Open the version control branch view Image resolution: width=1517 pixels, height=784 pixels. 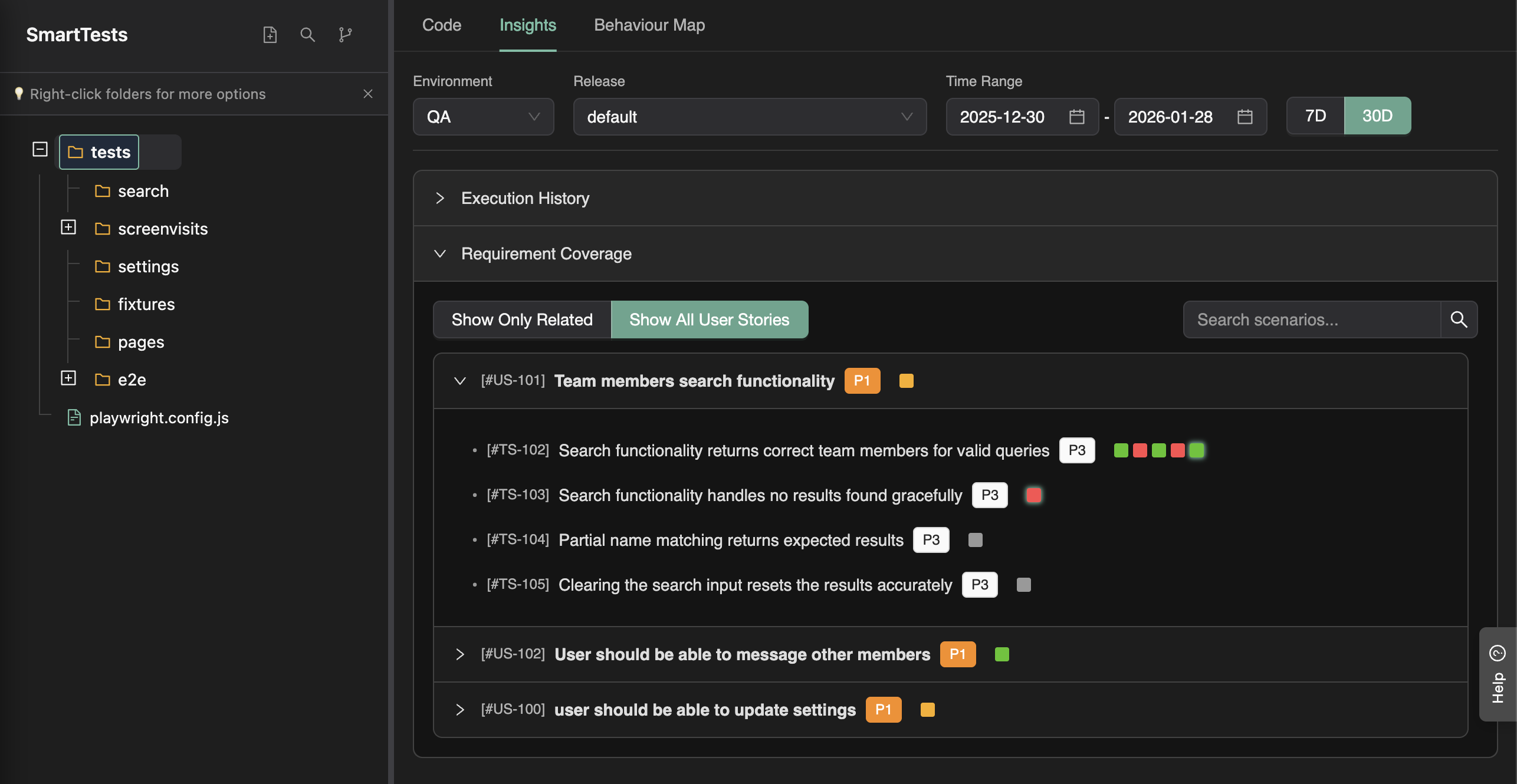345,35
